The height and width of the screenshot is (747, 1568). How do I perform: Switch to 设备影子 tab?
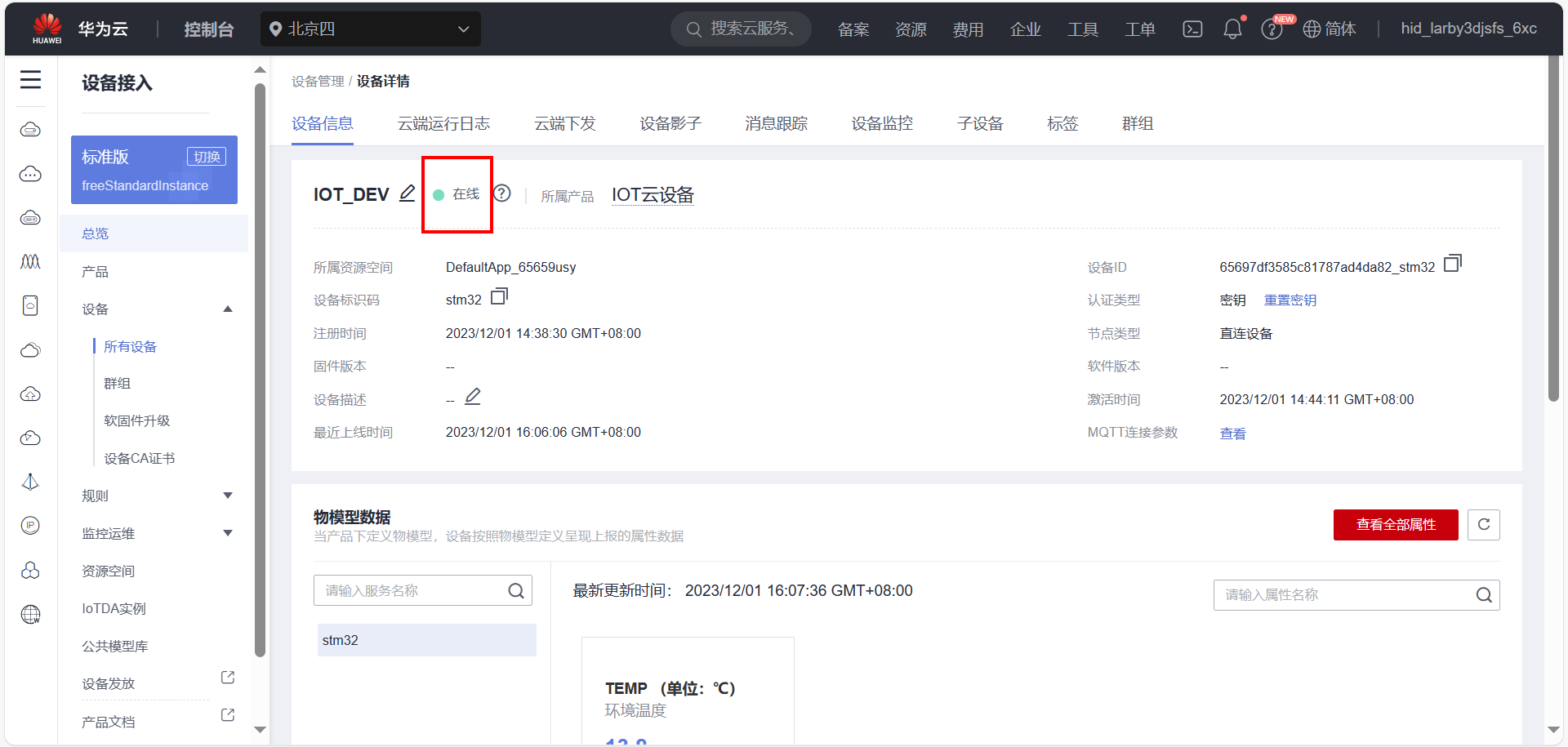[670, 123]
